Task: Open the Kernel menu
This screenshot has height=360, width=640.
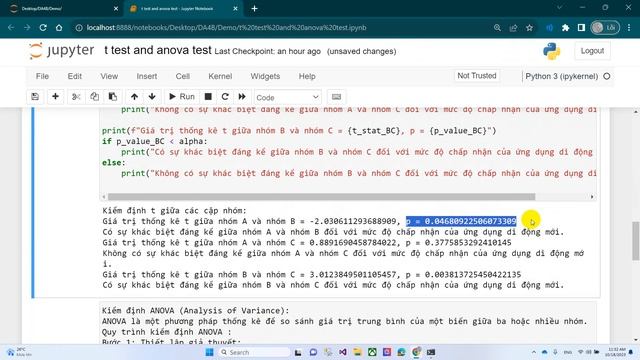Action: coord(220,76)
